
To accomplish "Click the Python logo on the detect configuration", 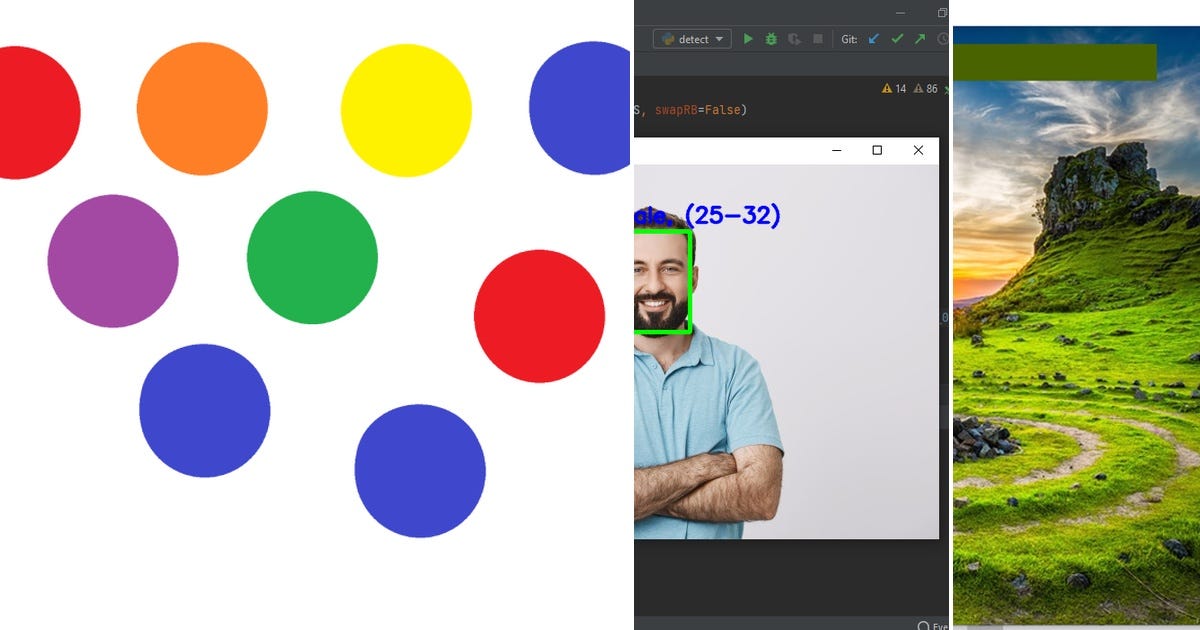I will [x=668, y=39].
